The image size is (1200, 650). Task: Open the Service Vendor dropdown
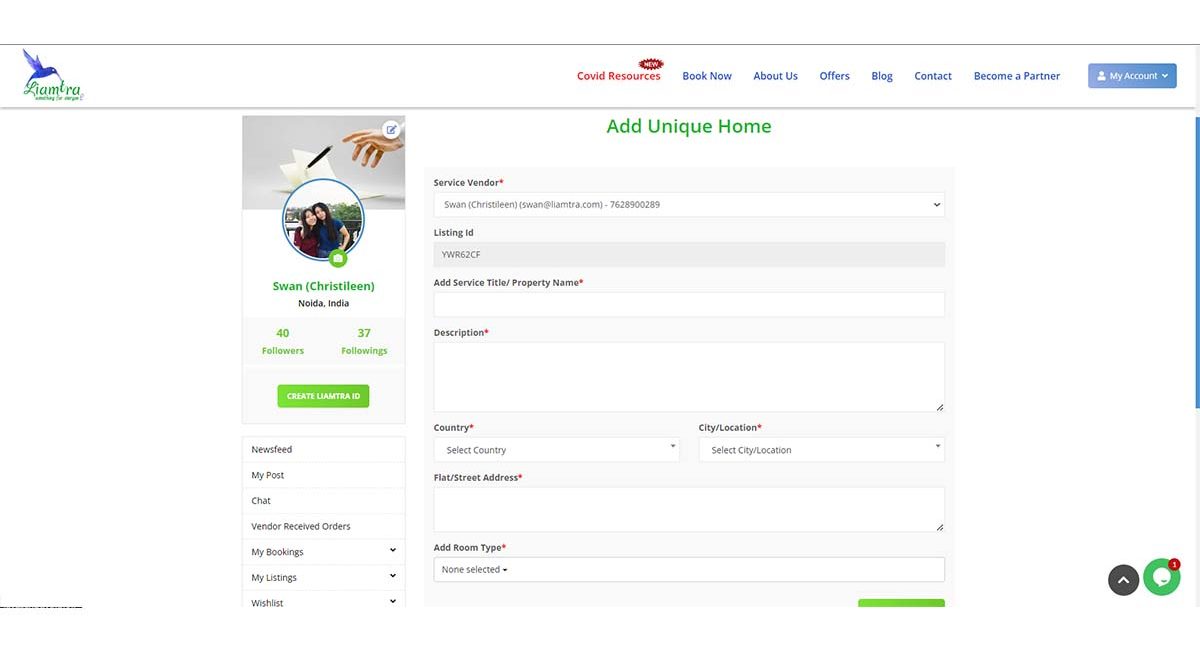(689, 204)
